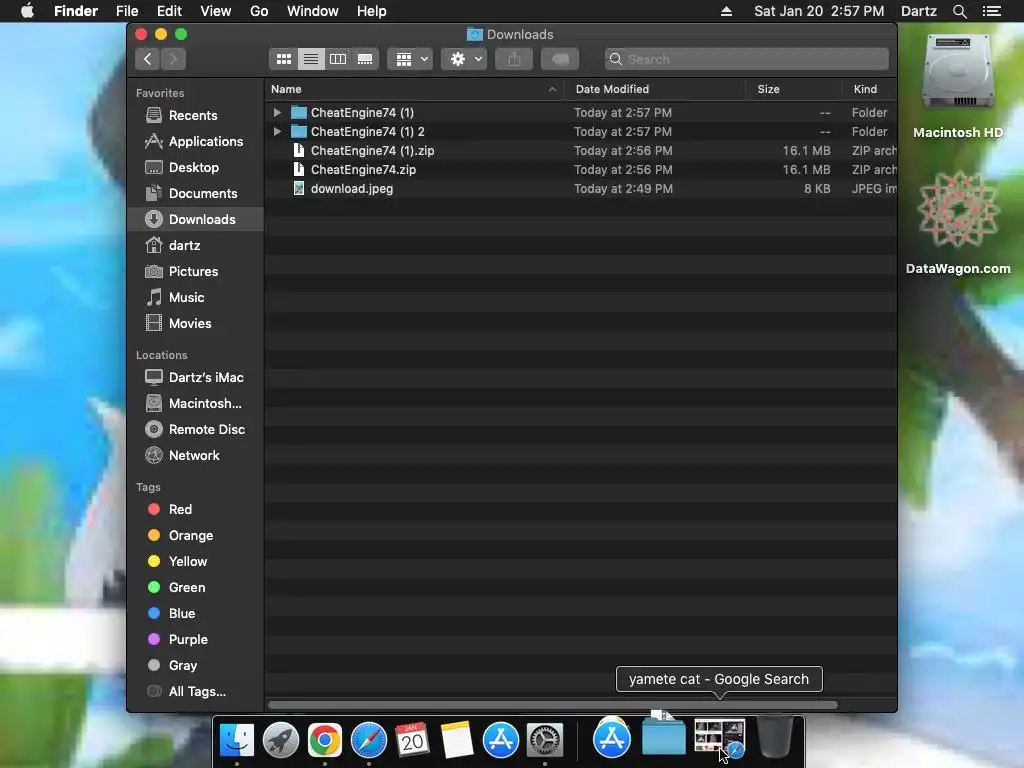Open Spotlight search in the menu bar
1024x768 pixels.
pyautogui.click(x=959, y=11)
